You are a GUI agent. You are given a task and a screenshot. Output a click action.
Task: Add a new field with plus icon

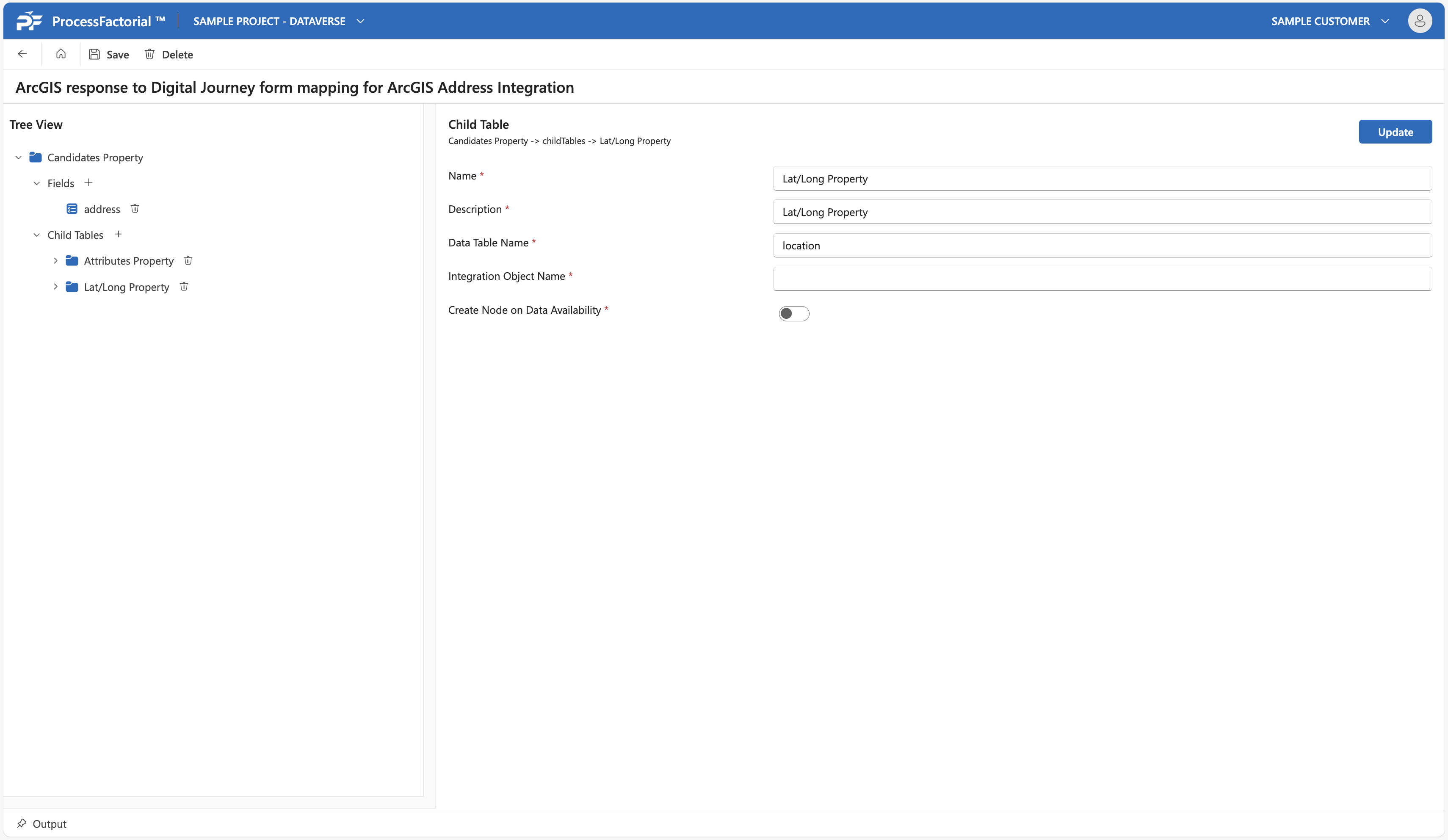tap(88, 183)
